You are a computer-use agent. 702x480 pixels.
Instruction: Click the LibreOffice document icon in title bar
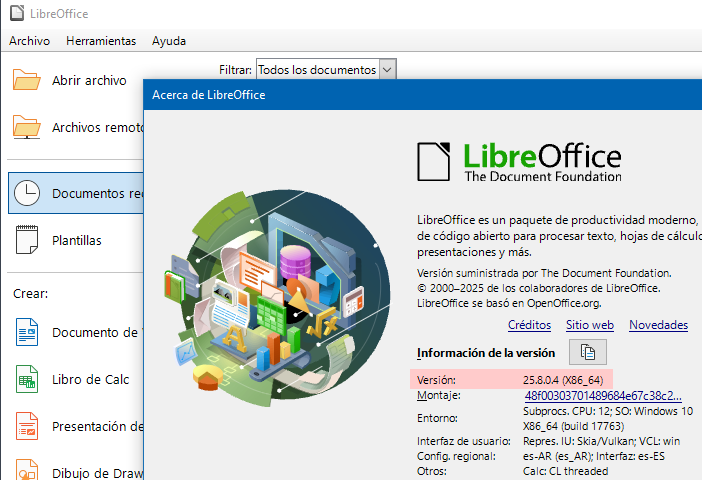17,13
